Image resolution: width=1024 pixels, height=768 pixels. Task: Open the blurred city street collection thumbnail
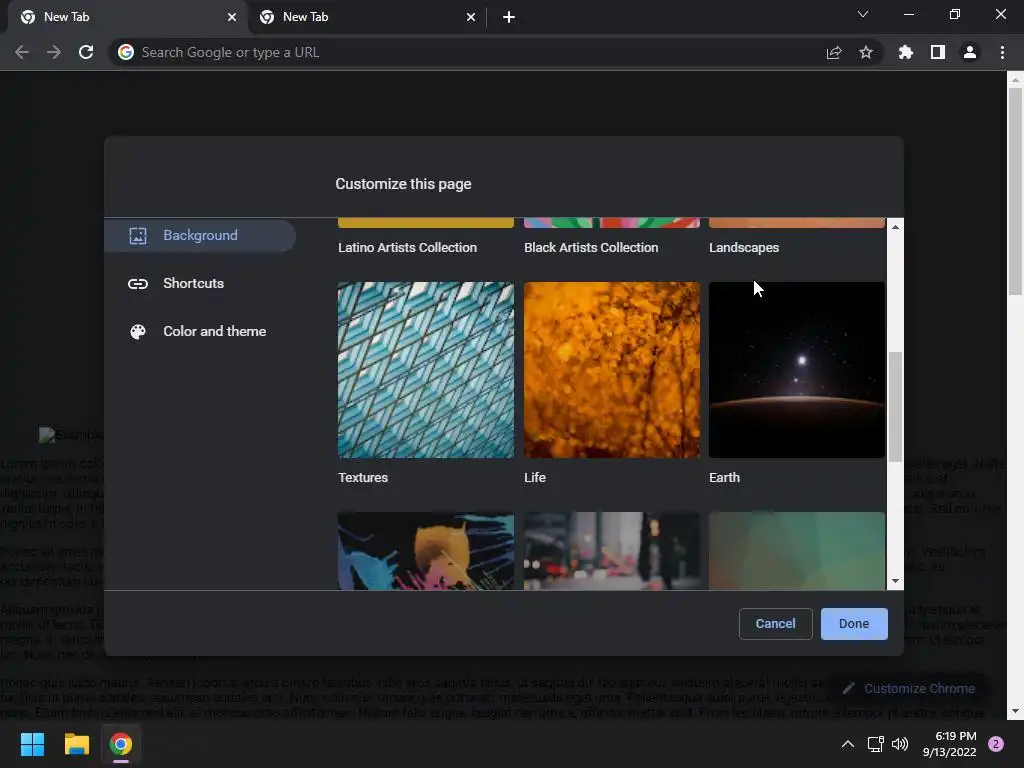click(612, 551)
